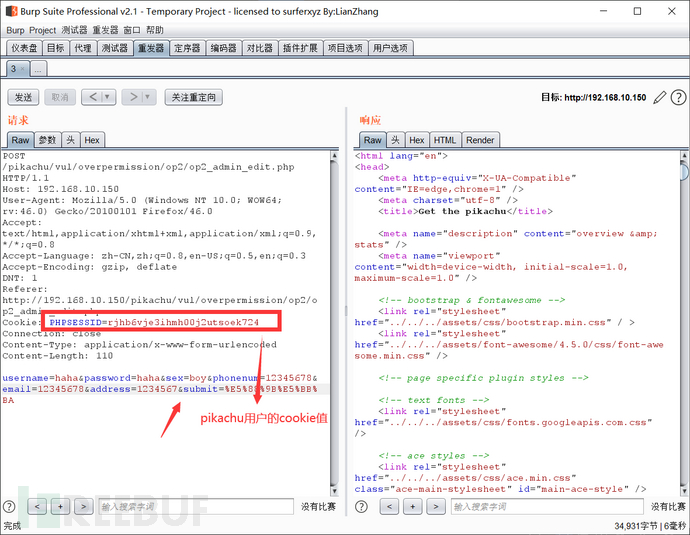
Task: Select request Raw tab
Action: pyautogui.click(x=20, y=140)
